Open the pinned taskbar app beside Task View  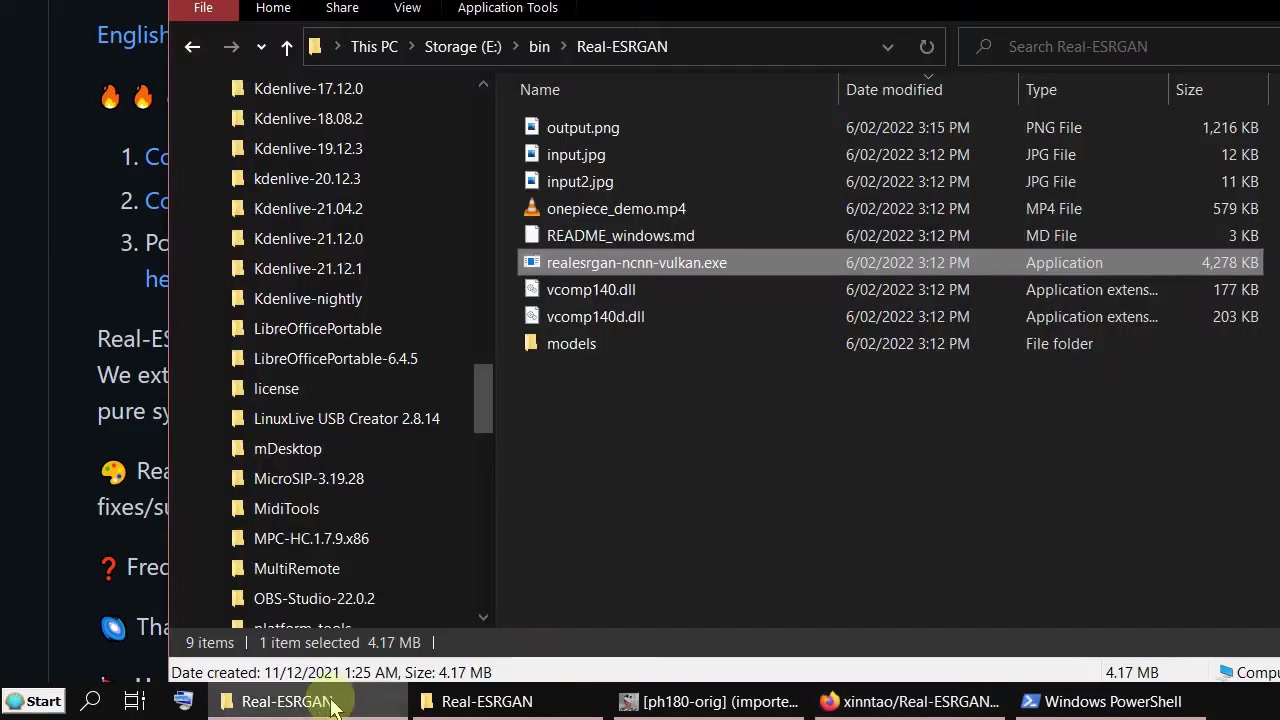click(x=183, y=702)
